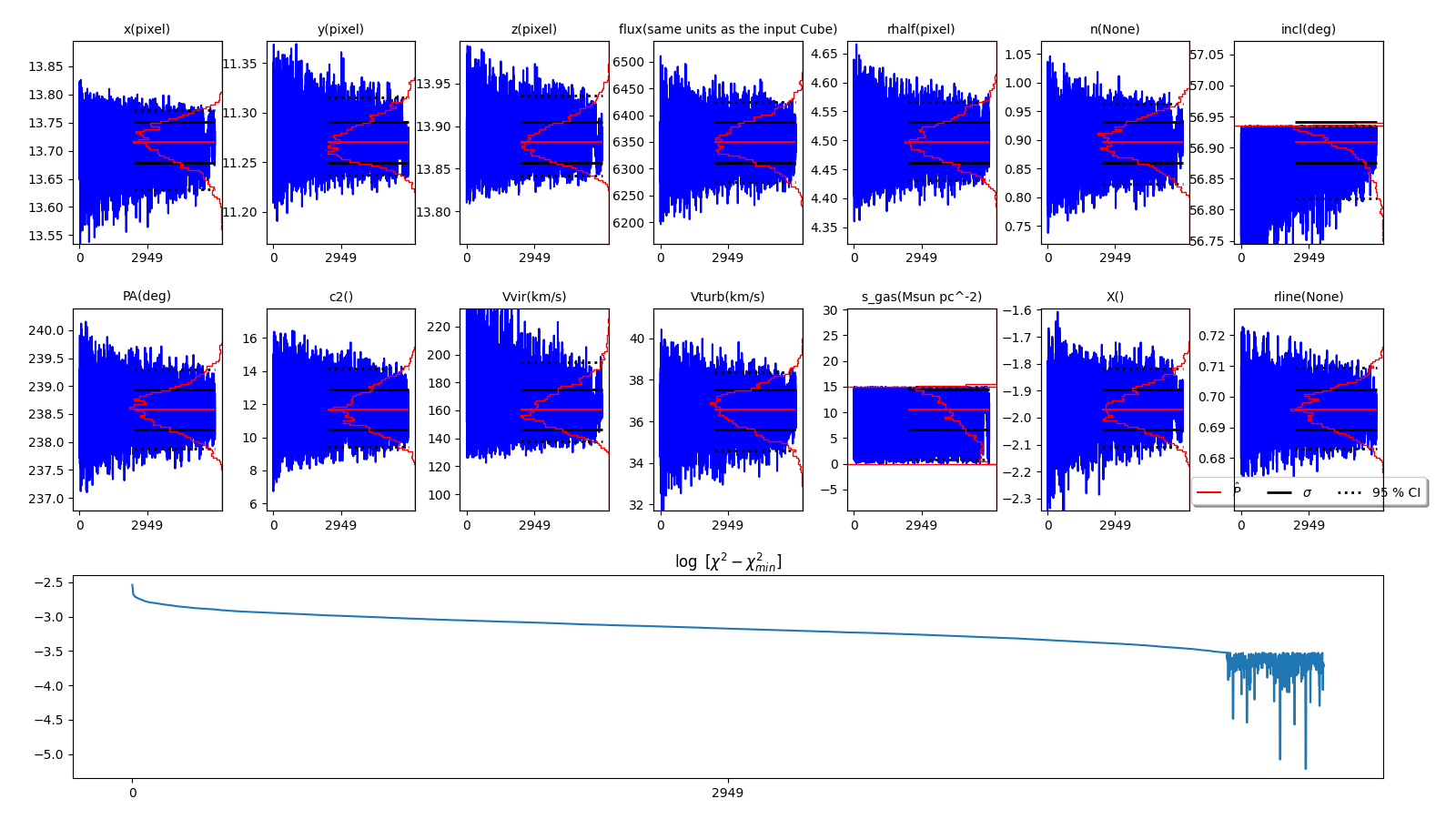The height and width of the screenshot is (819, 1456).
Task: Click the log chi-squared plot title
Action: (x=727, y=562)
